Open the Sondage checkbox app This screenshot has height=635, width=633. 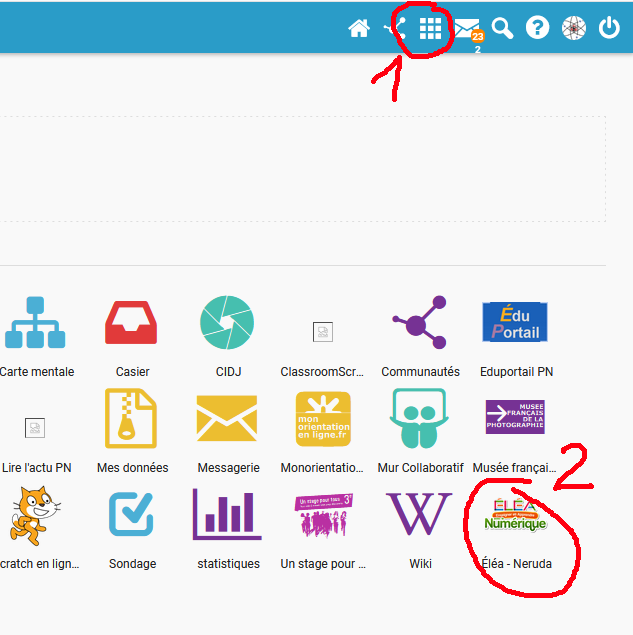point(132,514)
